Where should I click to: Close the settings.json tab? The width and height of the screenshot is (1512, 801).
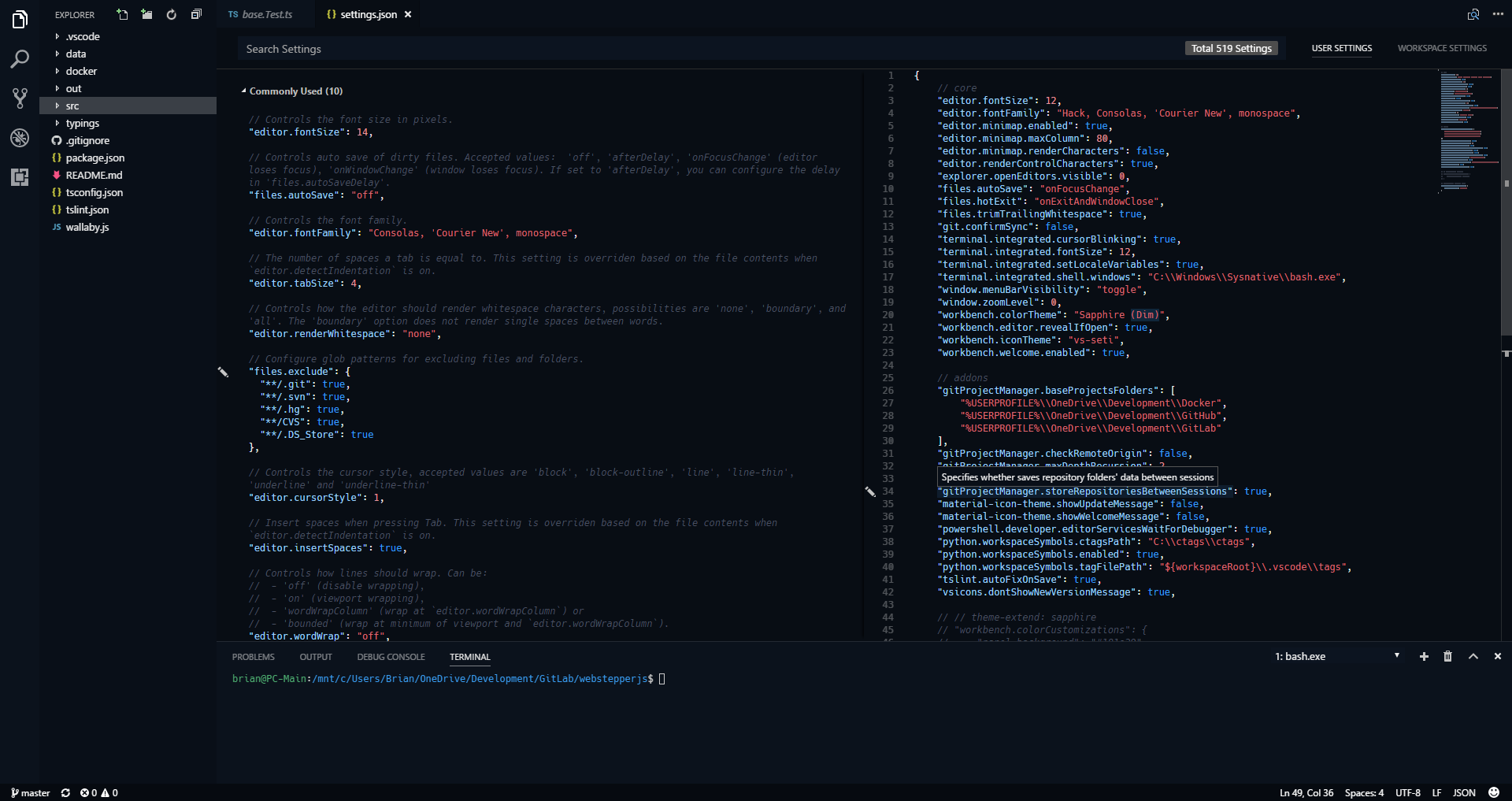[x=408, y=14]
